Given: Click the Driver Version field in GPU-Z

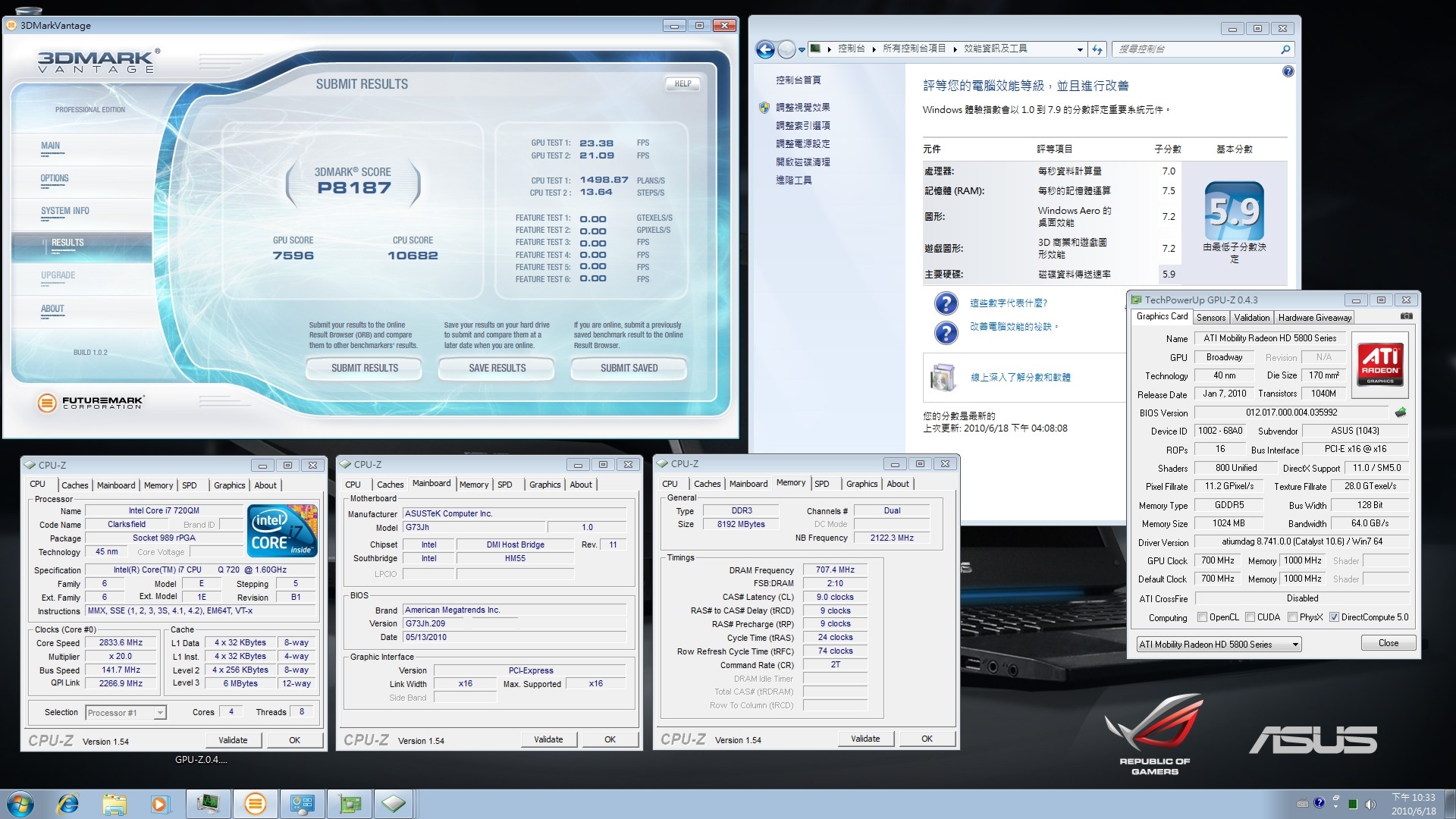Looking at the screenshot, I should coord(1301,542).
